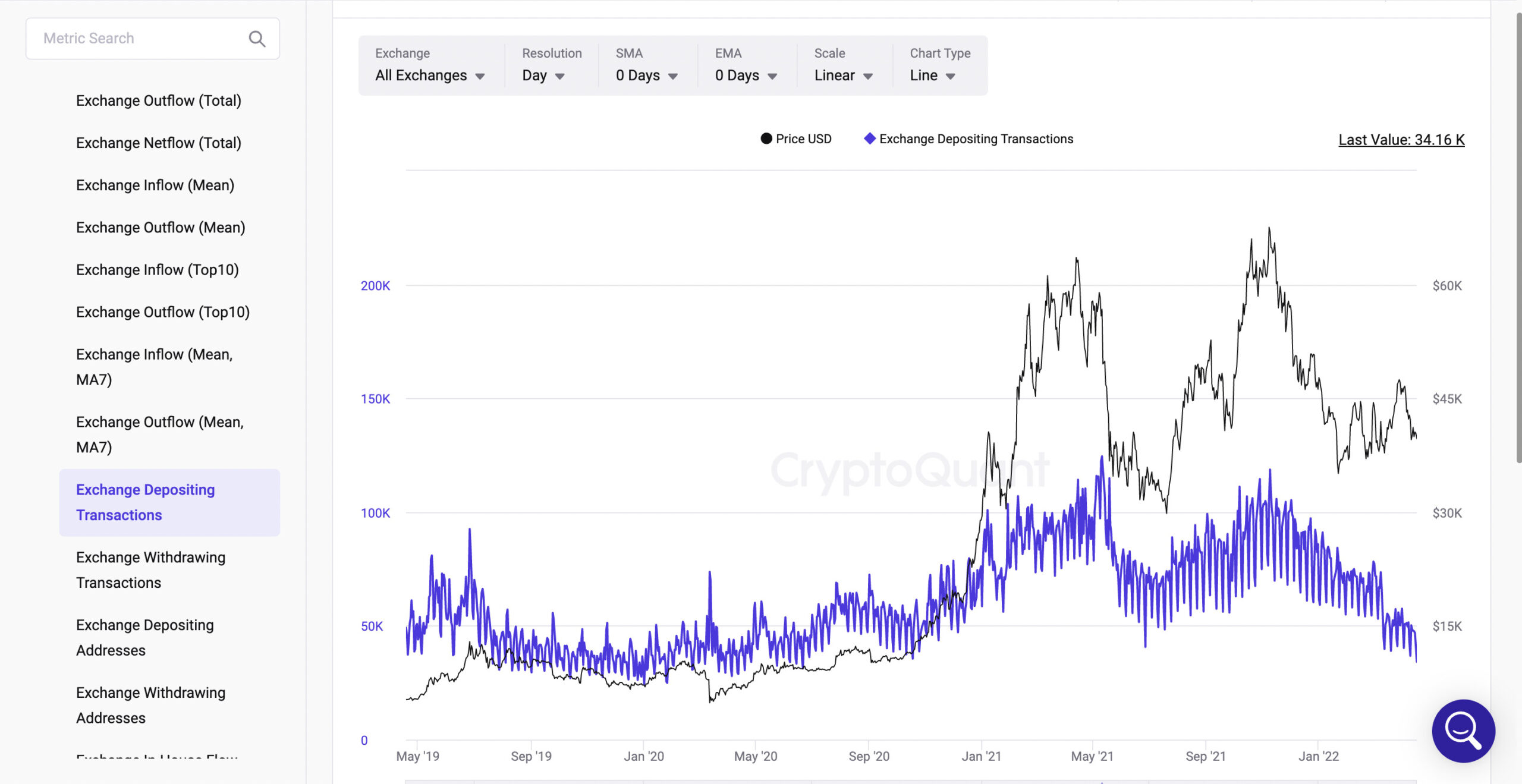
Task: Select Exchange Inflow (Top10) metric
Action: tap(158, 269)
